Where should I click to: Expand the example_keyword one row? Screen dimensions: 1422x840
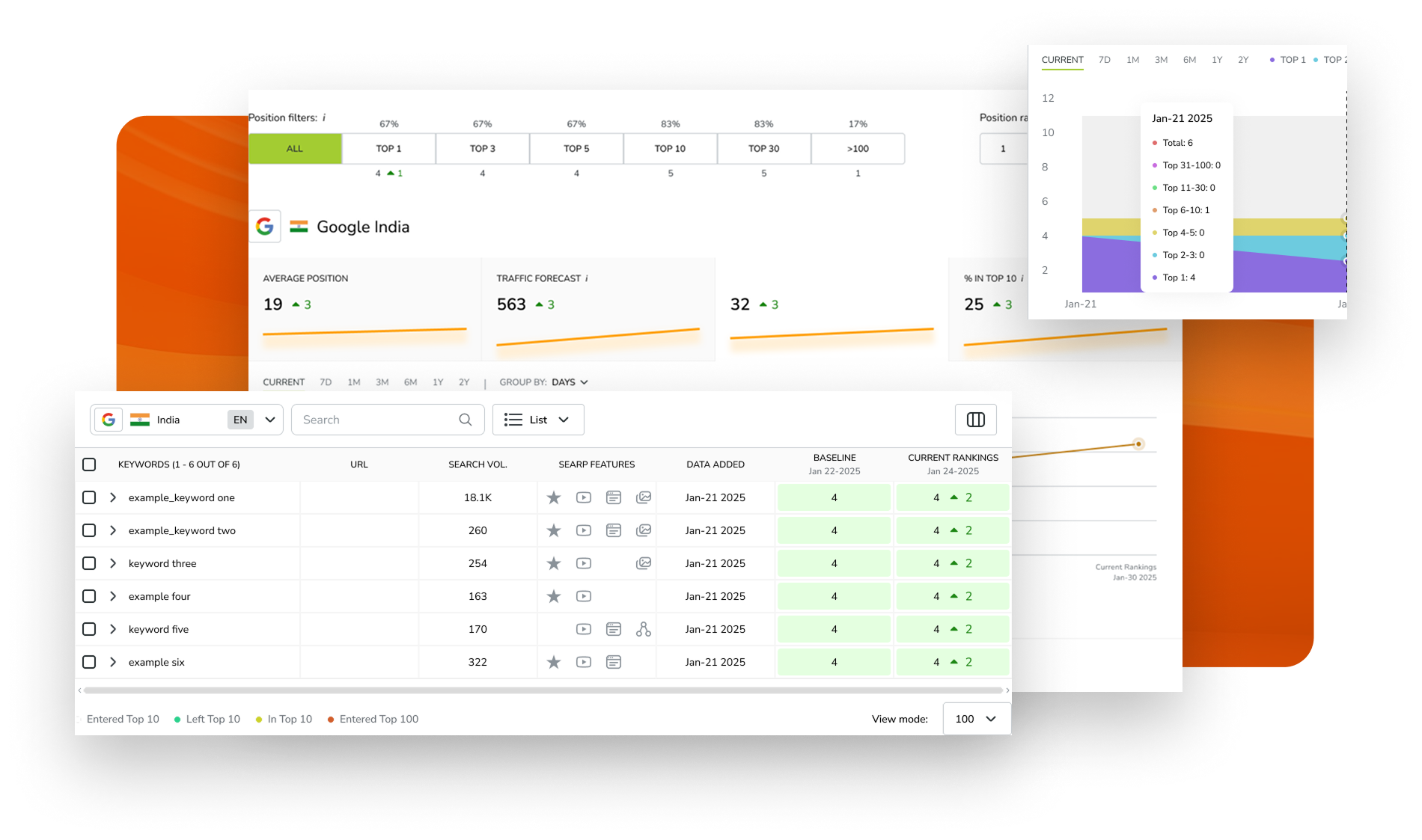[113, 497]
